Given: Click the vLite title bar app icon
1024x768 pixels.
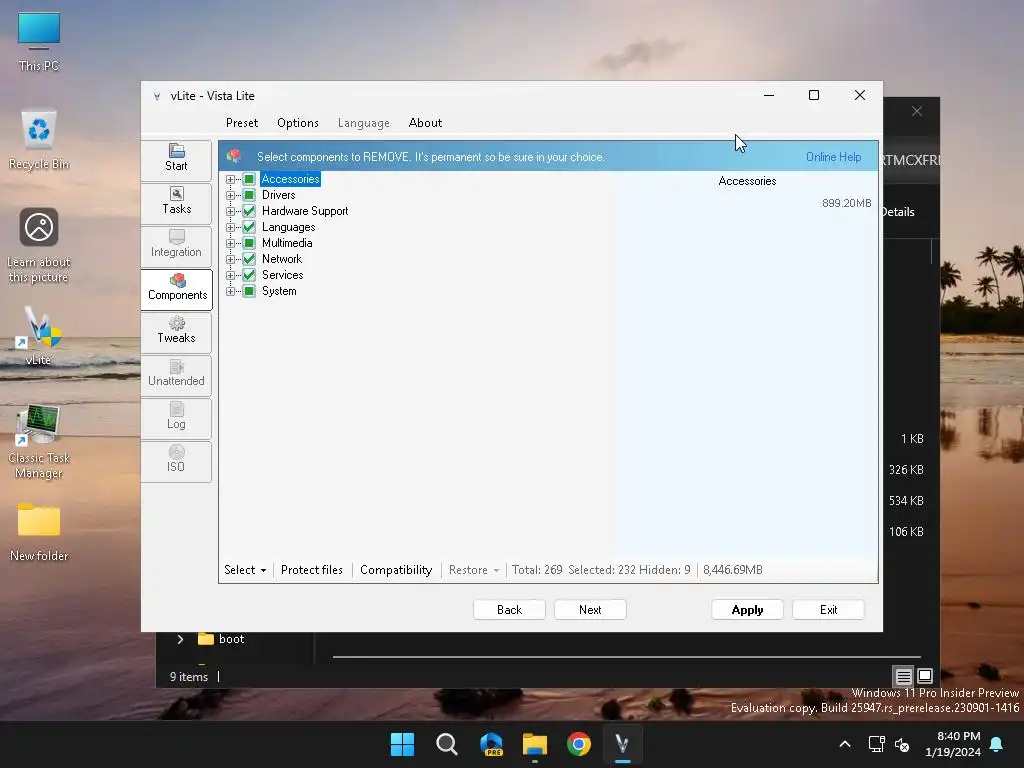Looking at the screenshot, I should pyautogui.click(x=157, y=96).
